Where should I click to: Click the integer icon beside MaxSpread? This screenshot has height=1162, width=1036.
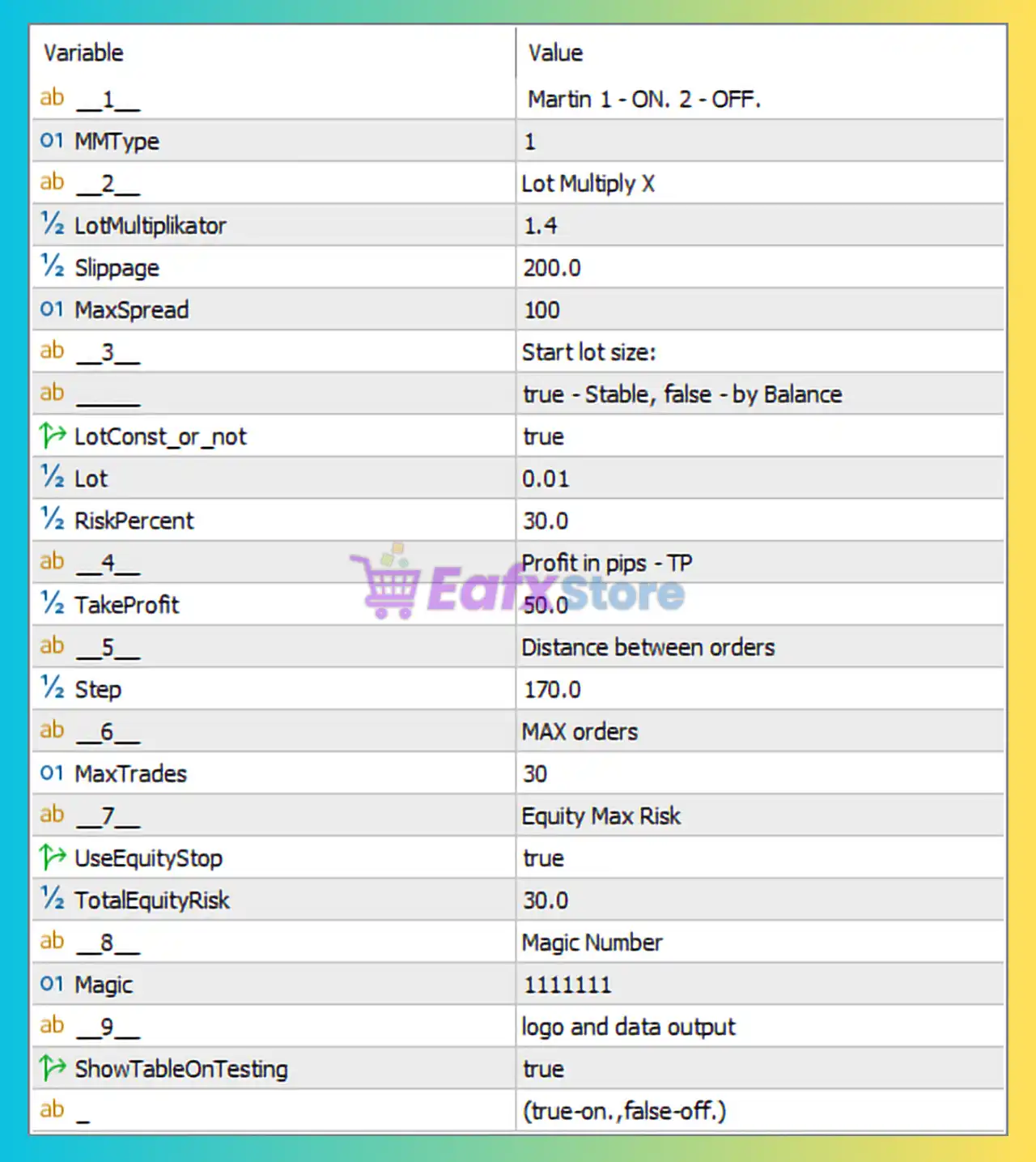(x=52, y=309)
